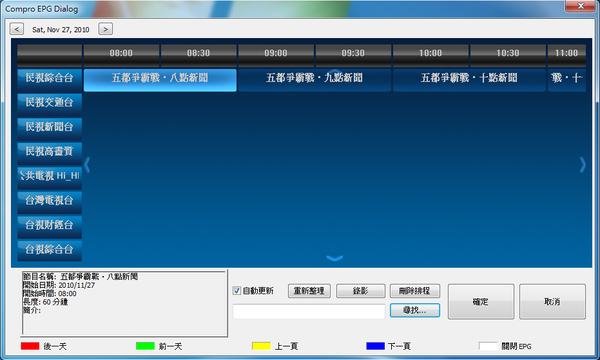The width and height of the screenshot is (600, 360).
Task: Click the 重新整理 button
Action: 309,291
